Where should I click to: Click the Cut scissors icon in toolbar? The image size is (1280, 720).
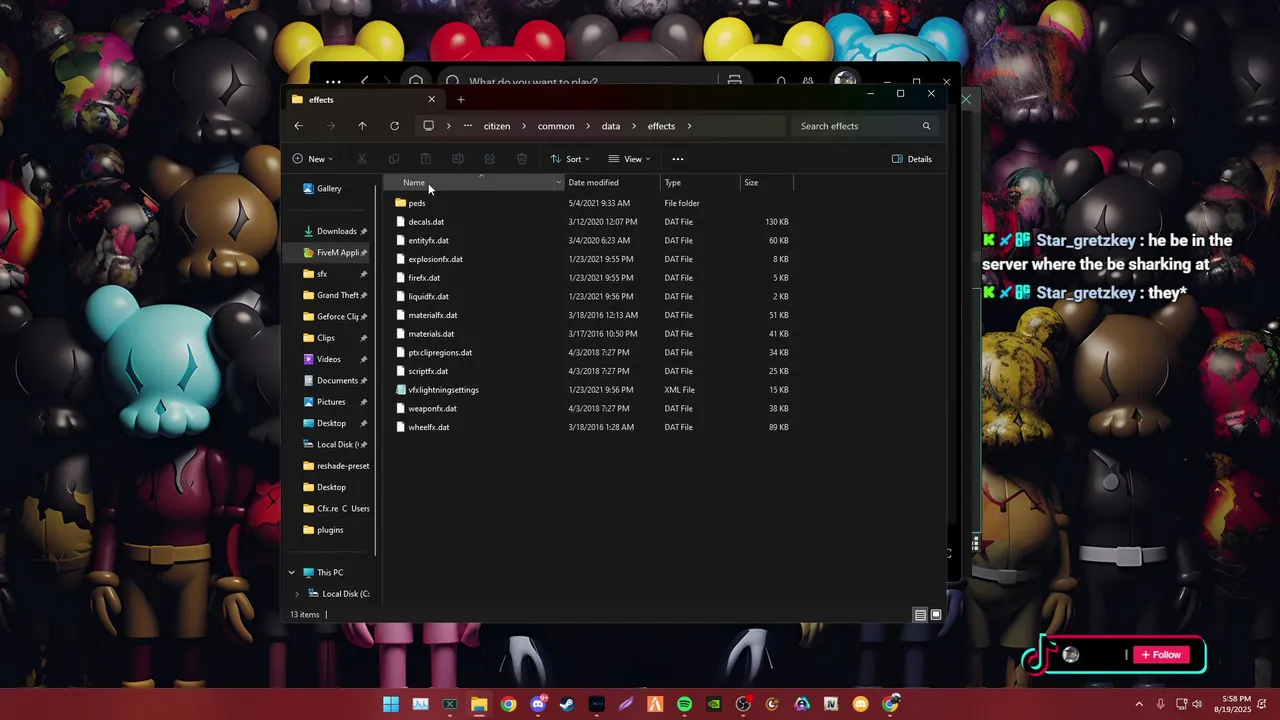pos(362,159)
